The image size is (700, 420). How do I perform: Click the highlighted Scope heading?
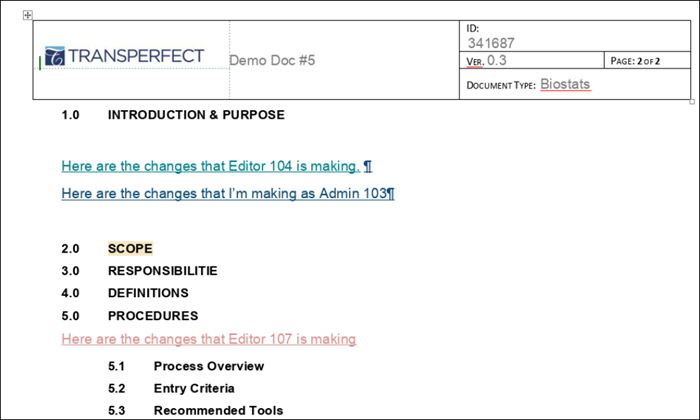point(130,248)
